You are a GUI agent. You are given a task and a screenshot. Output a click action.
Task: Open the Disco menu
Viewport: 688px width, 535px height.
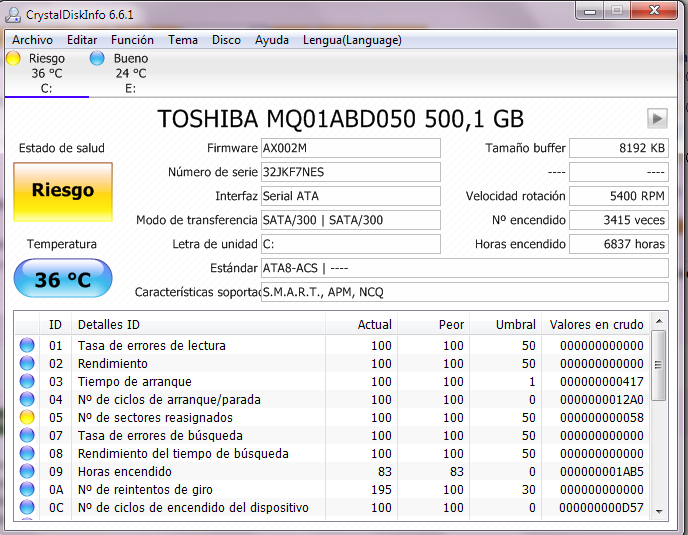(x=226, y=40)
